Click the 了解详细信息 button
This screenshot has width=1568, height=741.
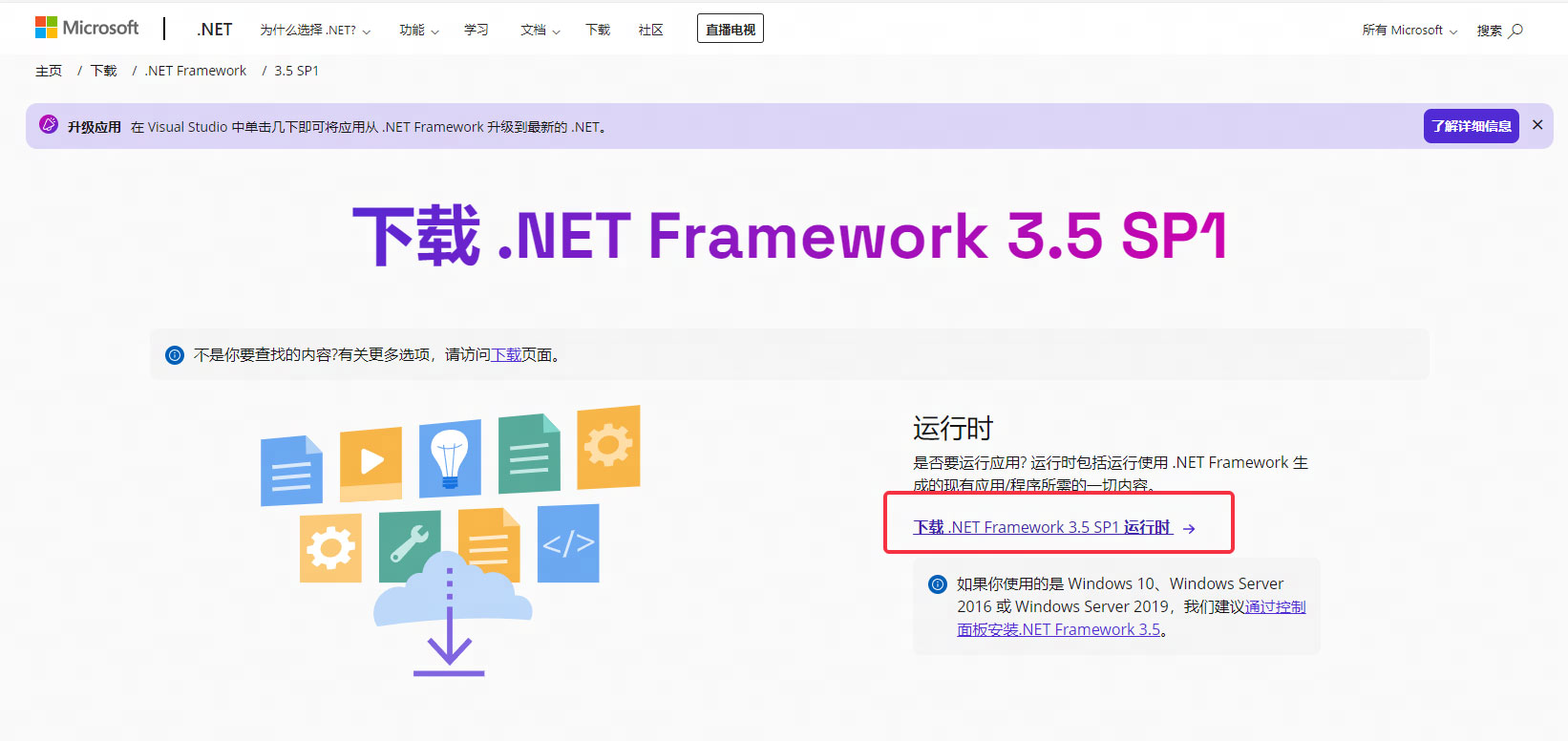point(1472,126)
